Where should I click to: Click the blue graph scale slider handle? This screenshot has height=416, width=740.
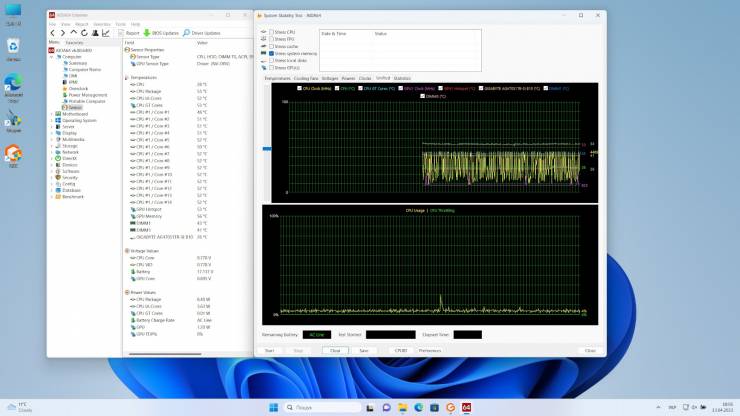click(x=267, y=149)
